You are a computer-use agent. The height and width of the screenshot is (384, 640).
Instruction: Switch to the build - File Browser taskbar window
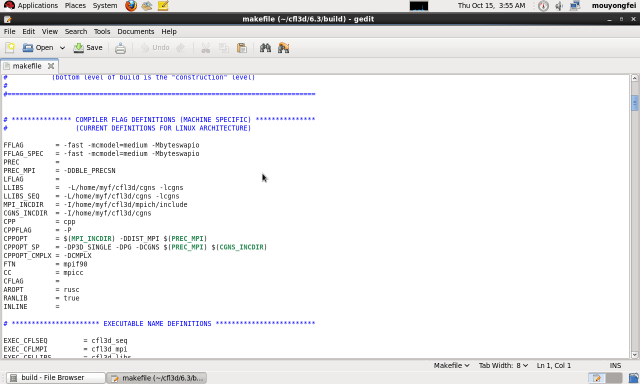click(56, 378)
